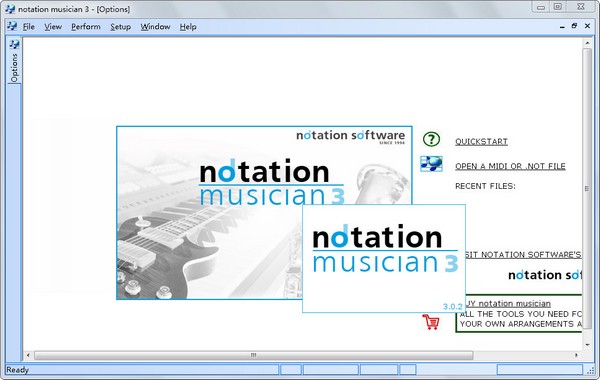Open the View menu

point(53,27)
